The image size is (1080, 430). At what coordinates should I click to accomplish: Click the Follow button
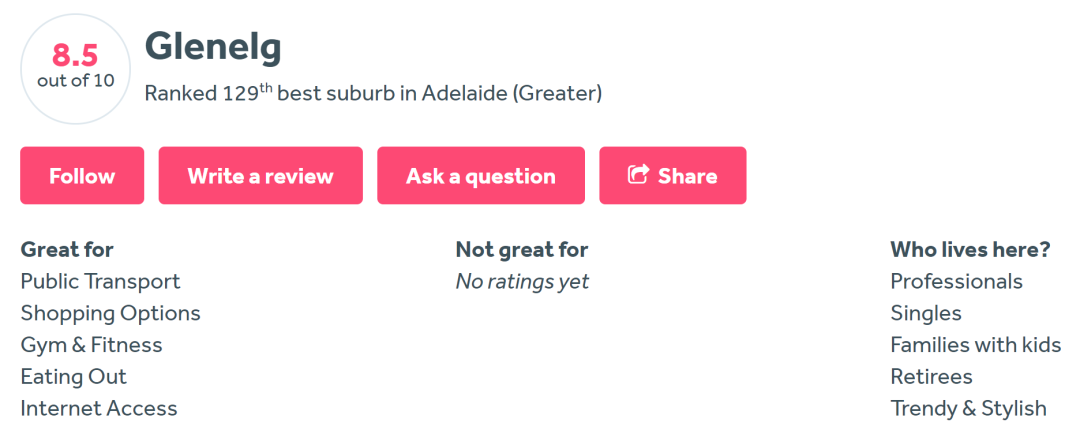click(82, 176)
